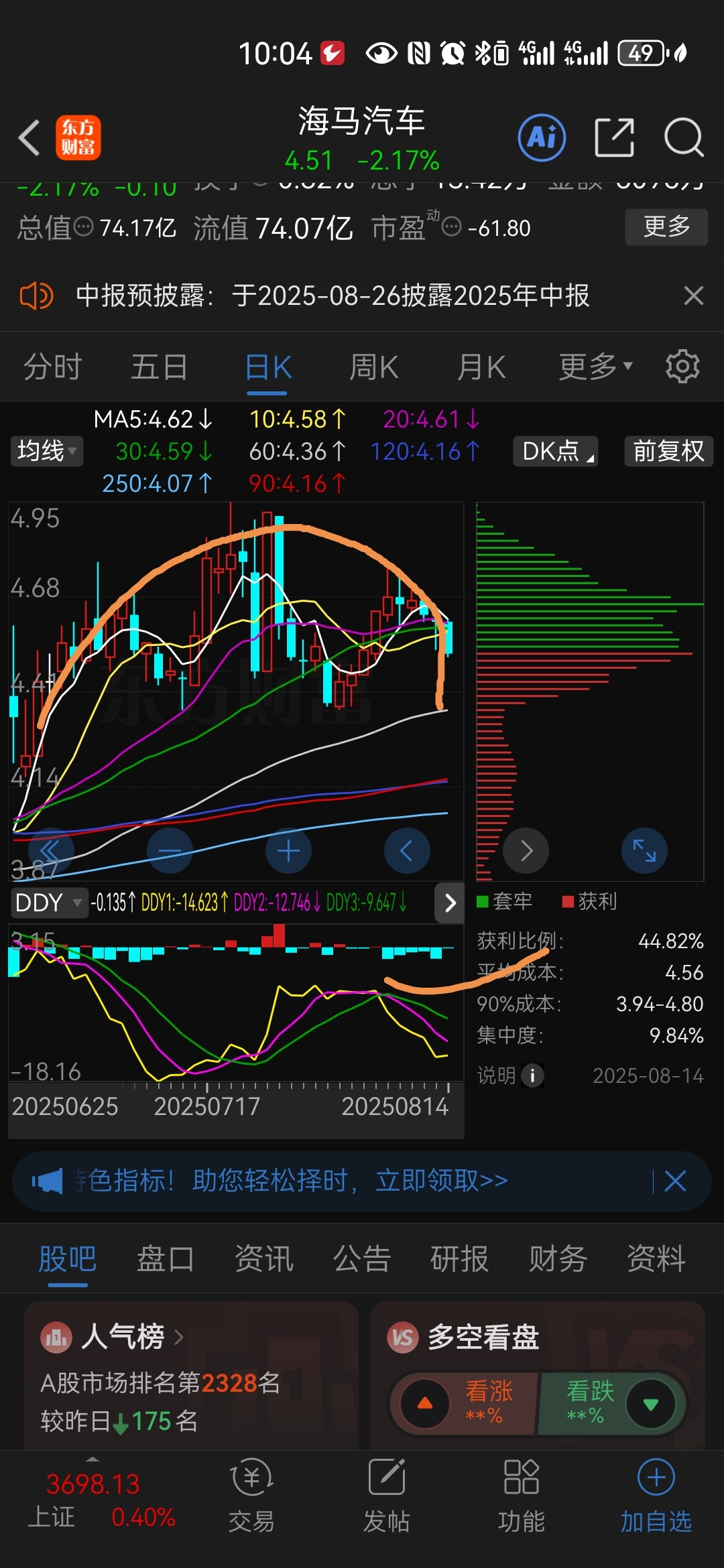Tap the 市盈 info icon
The width and height of the screenshot is (724, 1568).
click(x=452, y=227)
